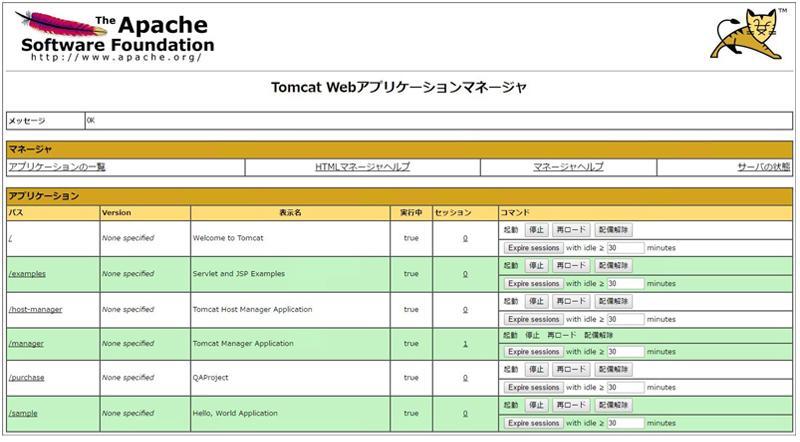The height and width of the screenshot is (442, 800).
Task: Select OK message text
Action: click(90, 121)
